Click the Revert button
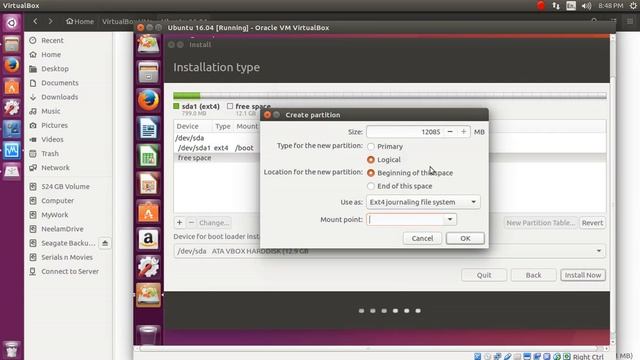The height and width of the screenshot is (360, 640). 592,223
